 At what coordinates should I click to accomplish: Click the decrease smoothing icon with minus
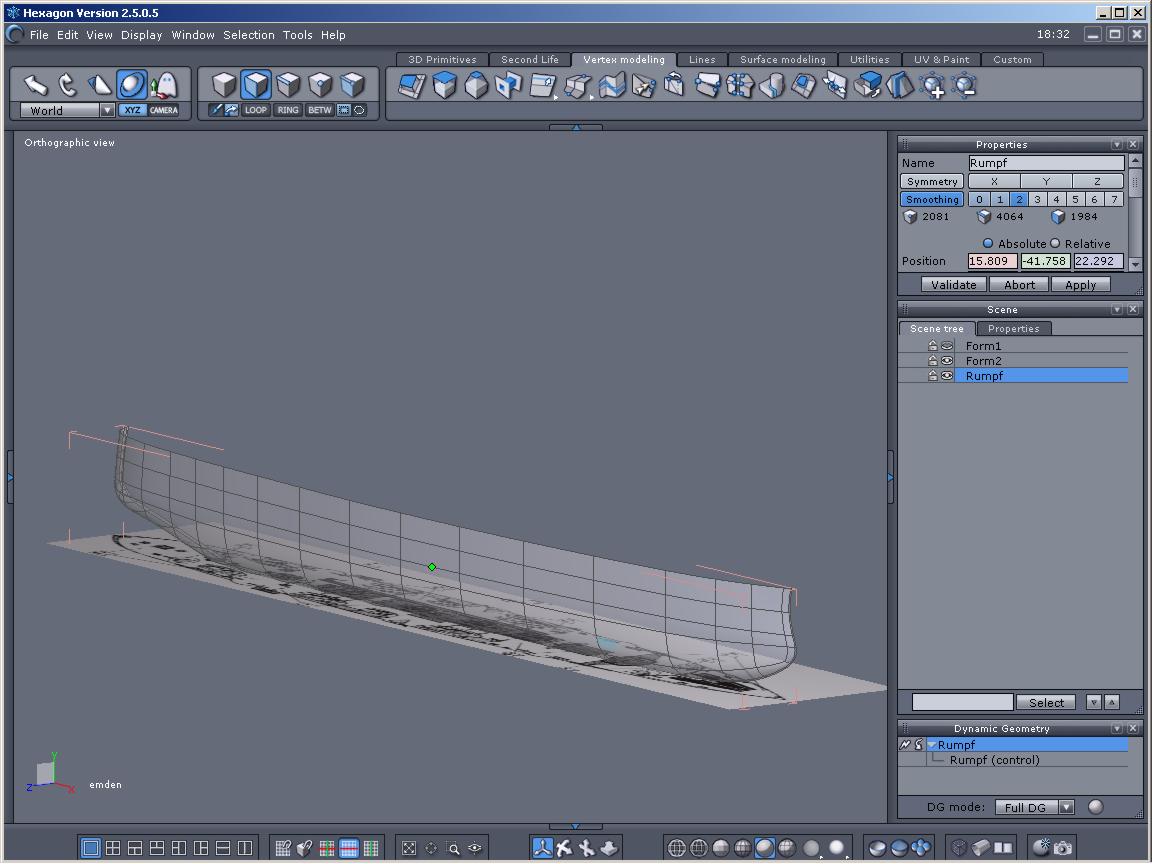[x=964, y=87]
